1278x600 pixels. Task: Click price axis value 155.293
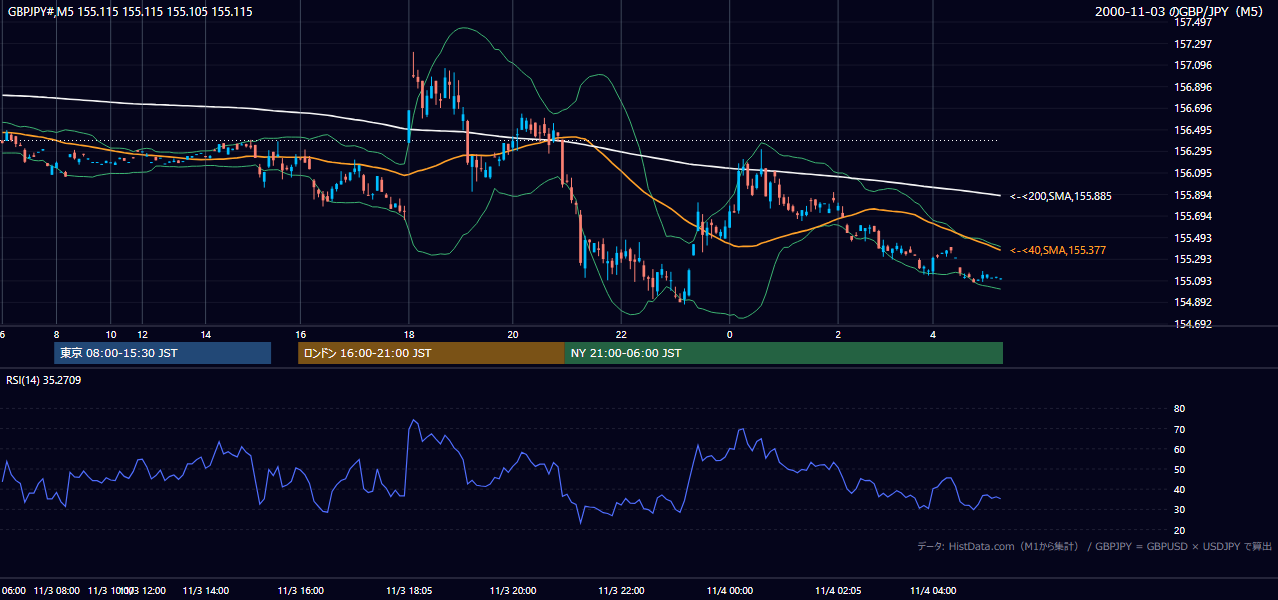click(x=1194, y=259)
